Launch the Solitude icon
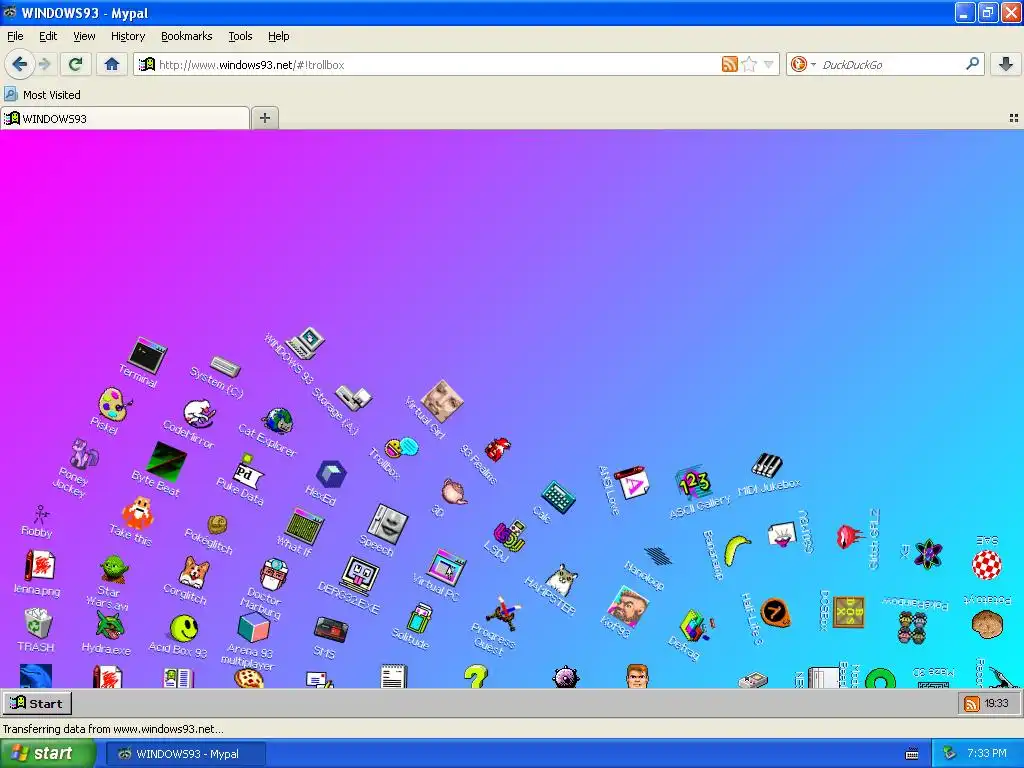Screen dimensions: 1024x768 coord(420,618)
